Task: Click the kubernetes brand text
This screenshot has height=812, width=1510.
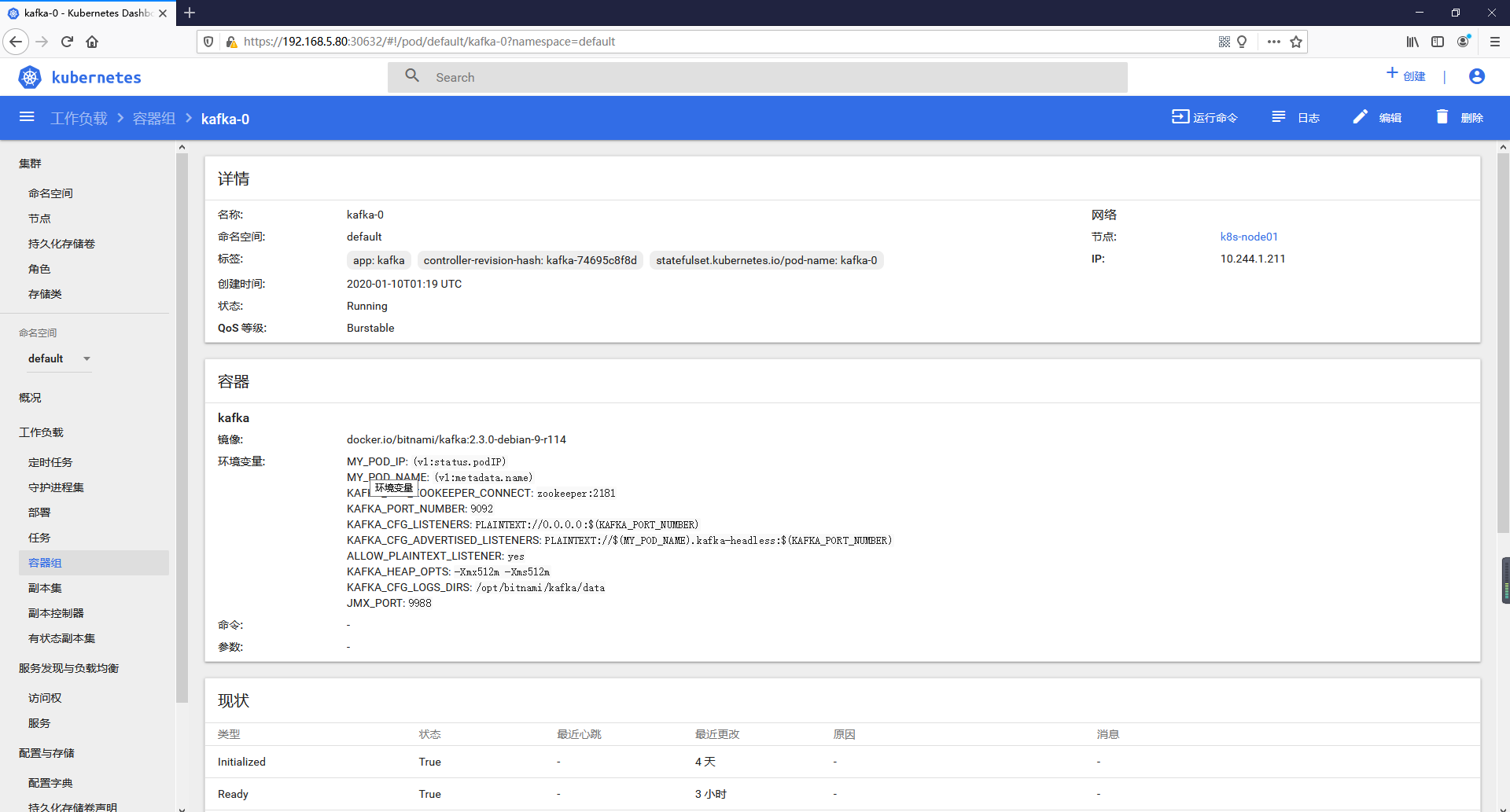Action: (x=96, y=77)
